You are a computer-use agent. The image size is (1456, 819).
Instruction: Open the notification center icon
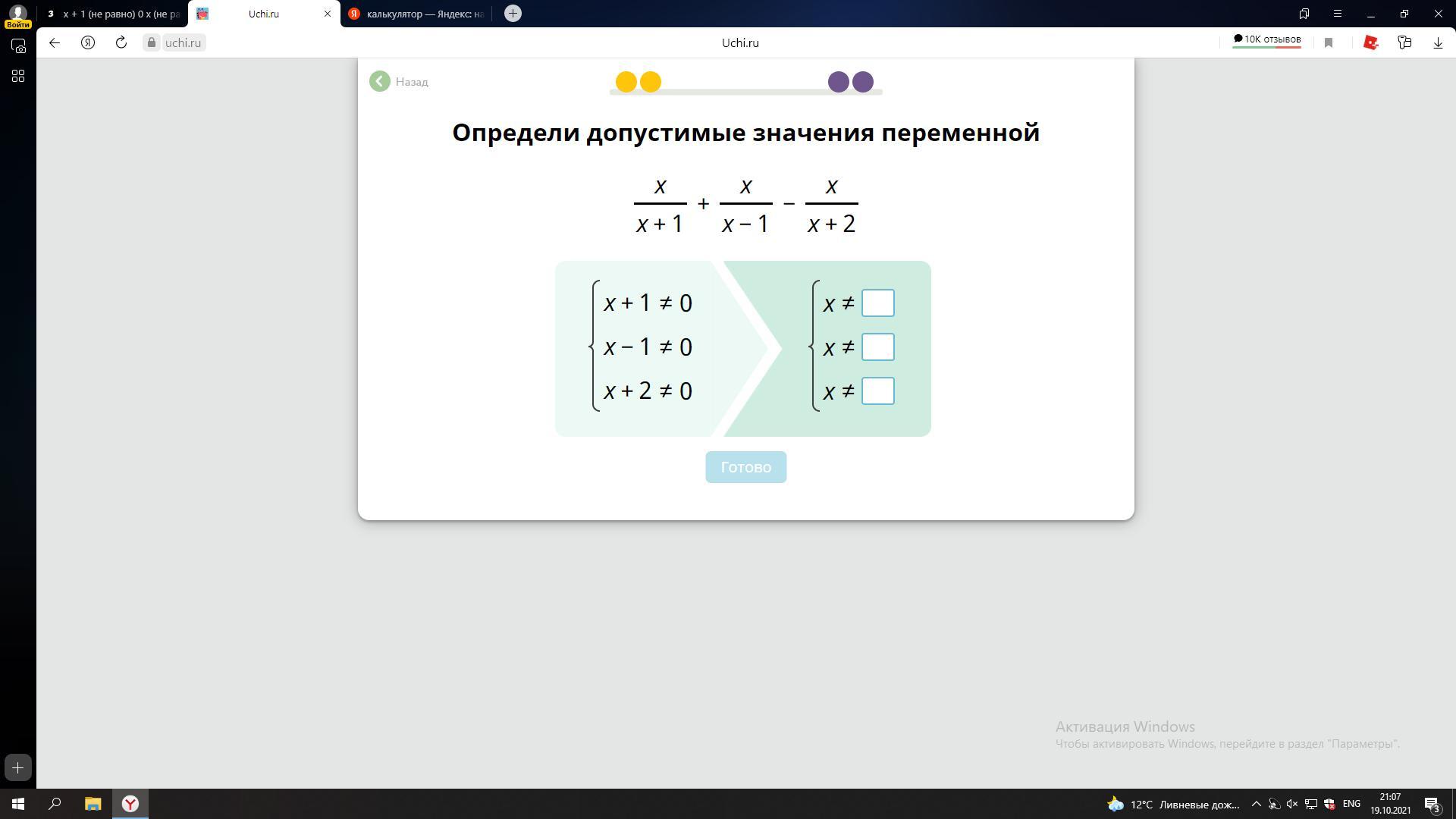point(1432,805)
